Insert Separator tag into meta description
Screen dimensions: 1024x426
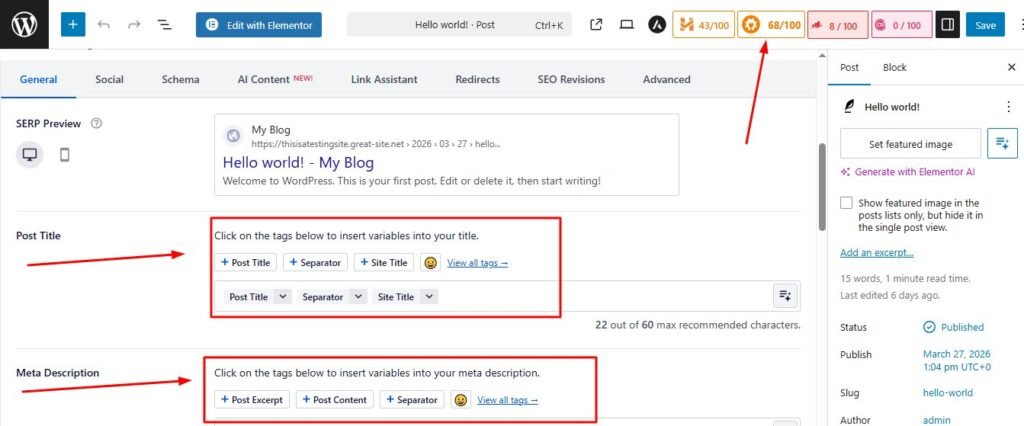pos(412,400)
